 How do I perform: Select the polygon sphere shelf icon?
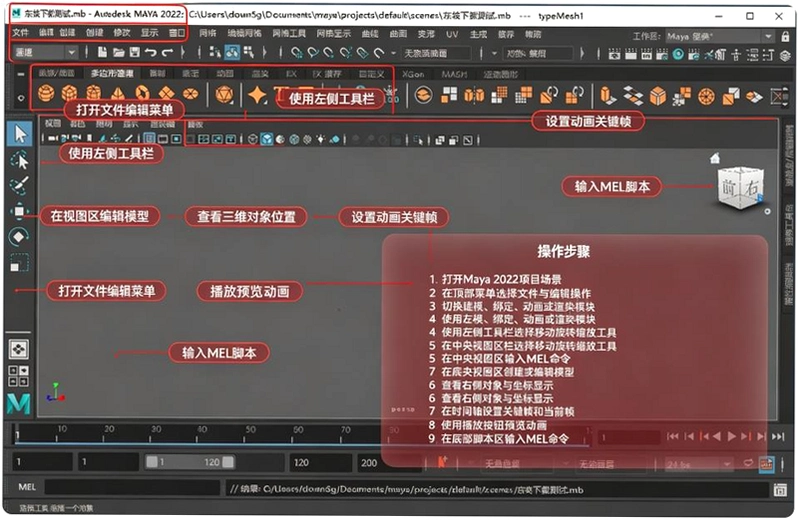46,94
